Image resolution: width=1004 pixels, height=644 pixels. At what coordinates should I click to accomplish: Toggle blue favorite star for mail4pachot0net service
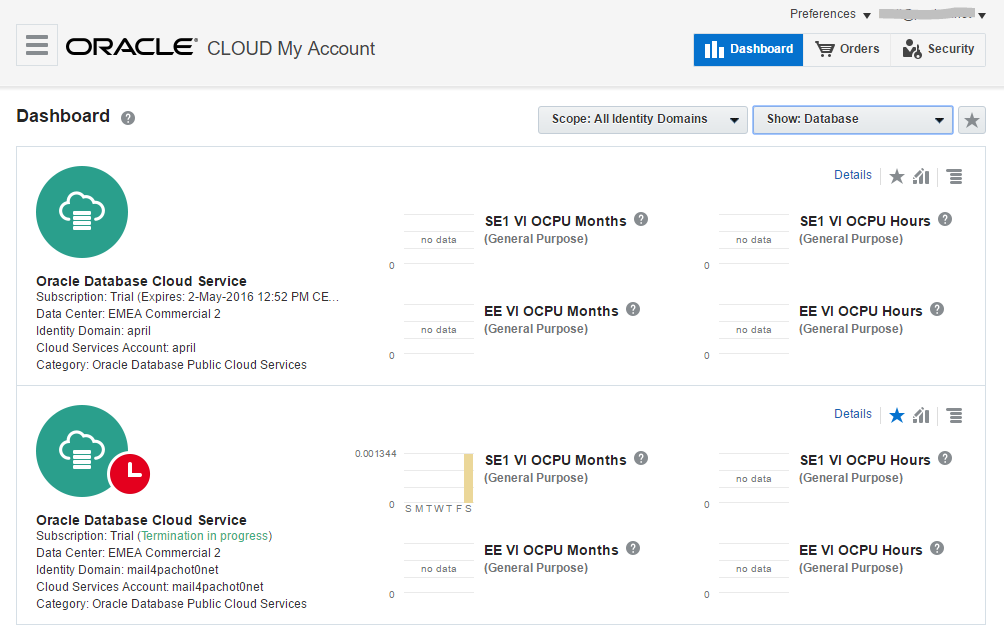tap(897, 415)
